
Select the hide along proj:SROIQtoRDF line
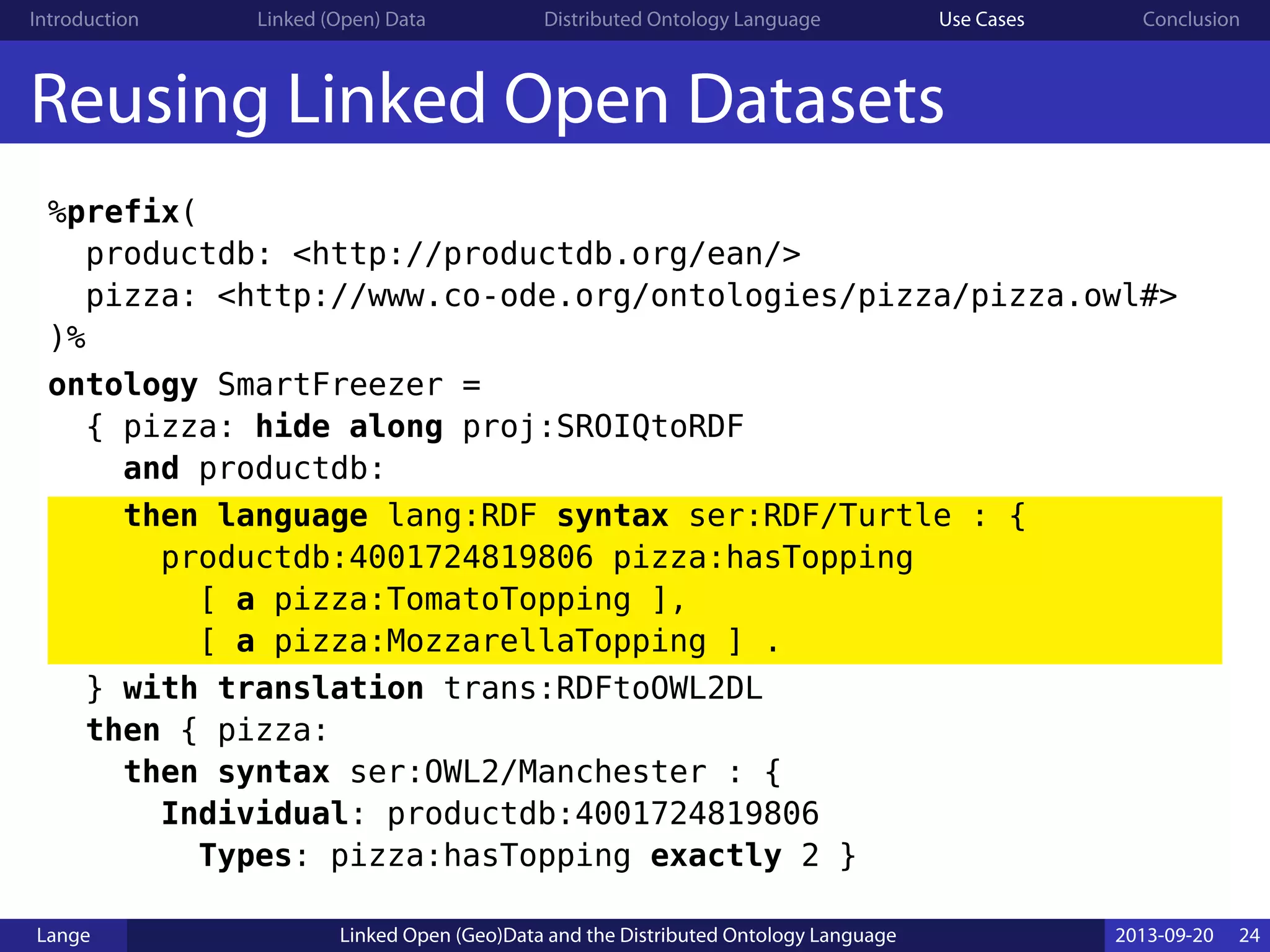pyautogui.click(x=415, y=427)
